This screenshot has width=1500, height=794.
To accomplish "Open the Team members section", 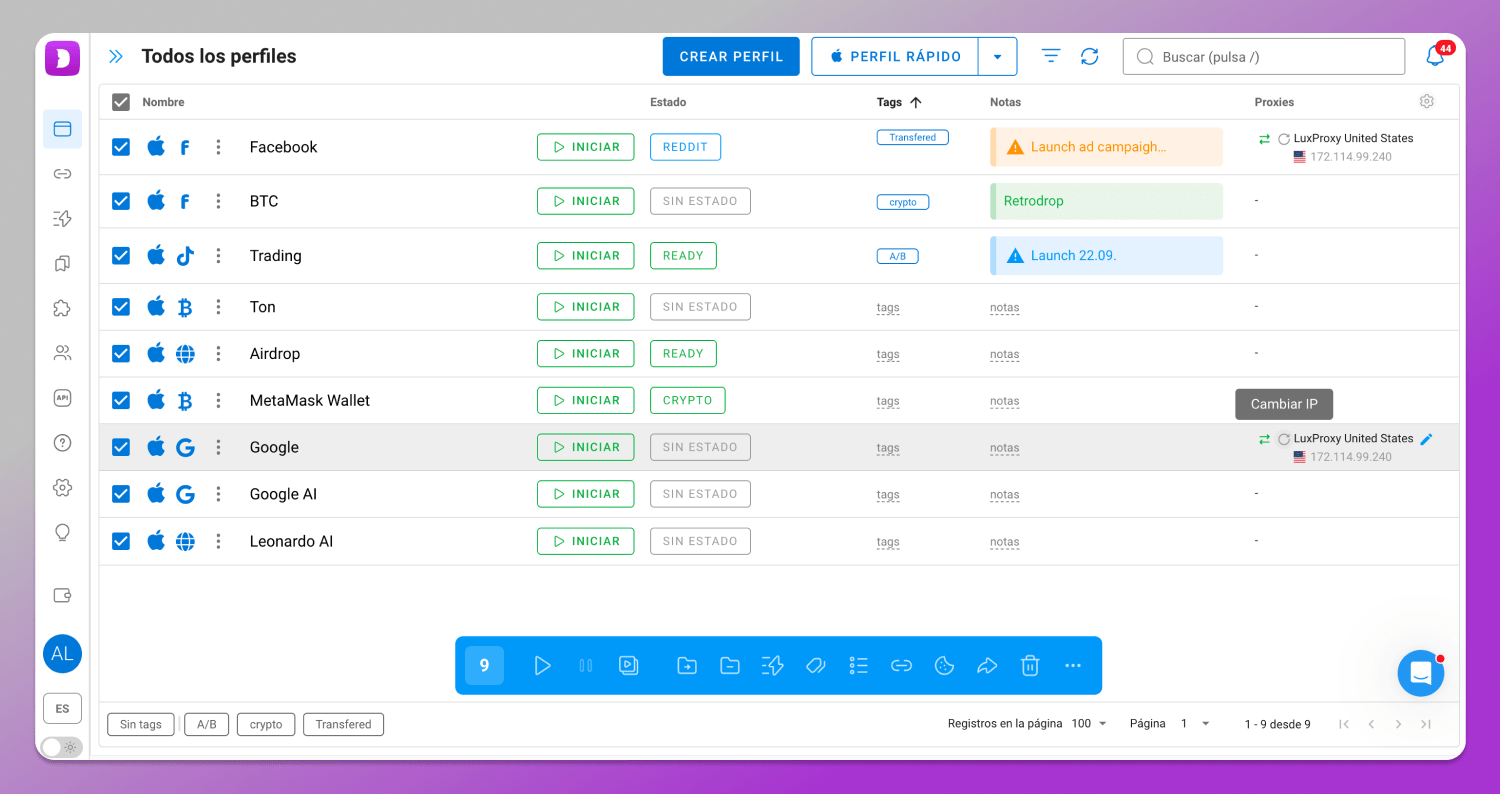I will tap(62, 352).
